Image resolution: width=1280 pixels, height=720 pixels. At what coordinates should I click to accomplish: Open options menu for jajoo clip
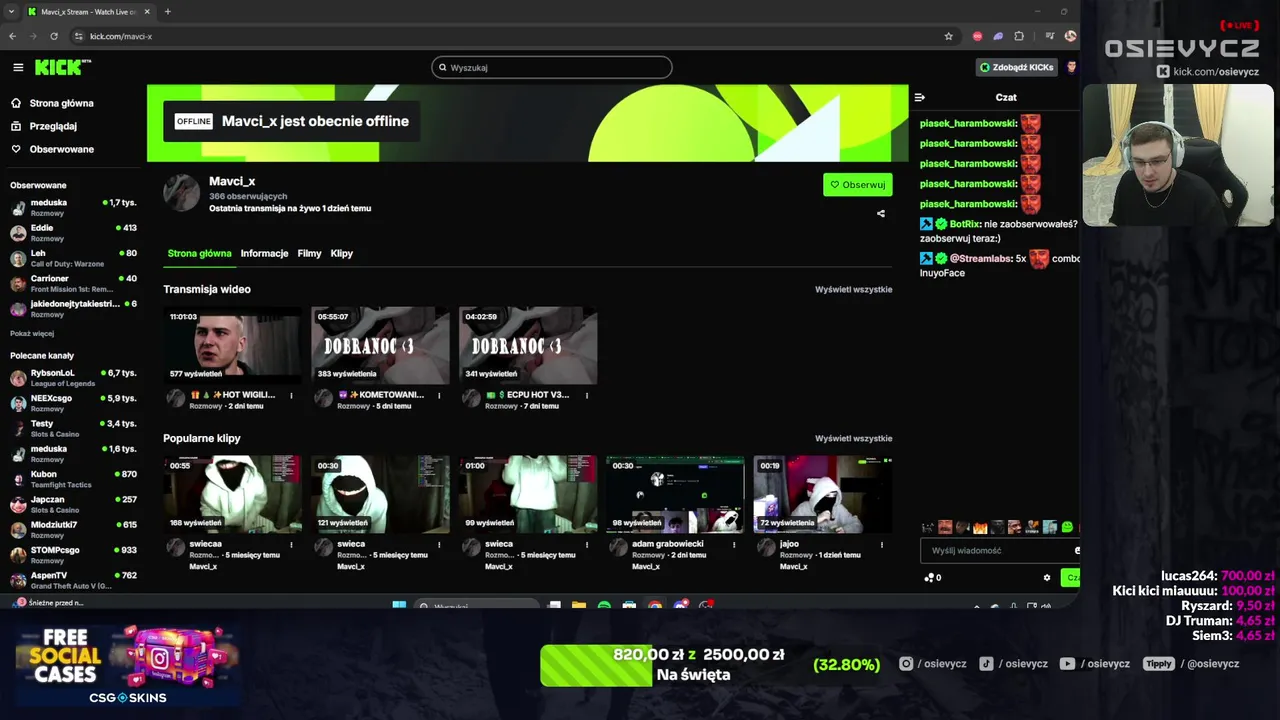pyautogui.click(x=881, y=544)
